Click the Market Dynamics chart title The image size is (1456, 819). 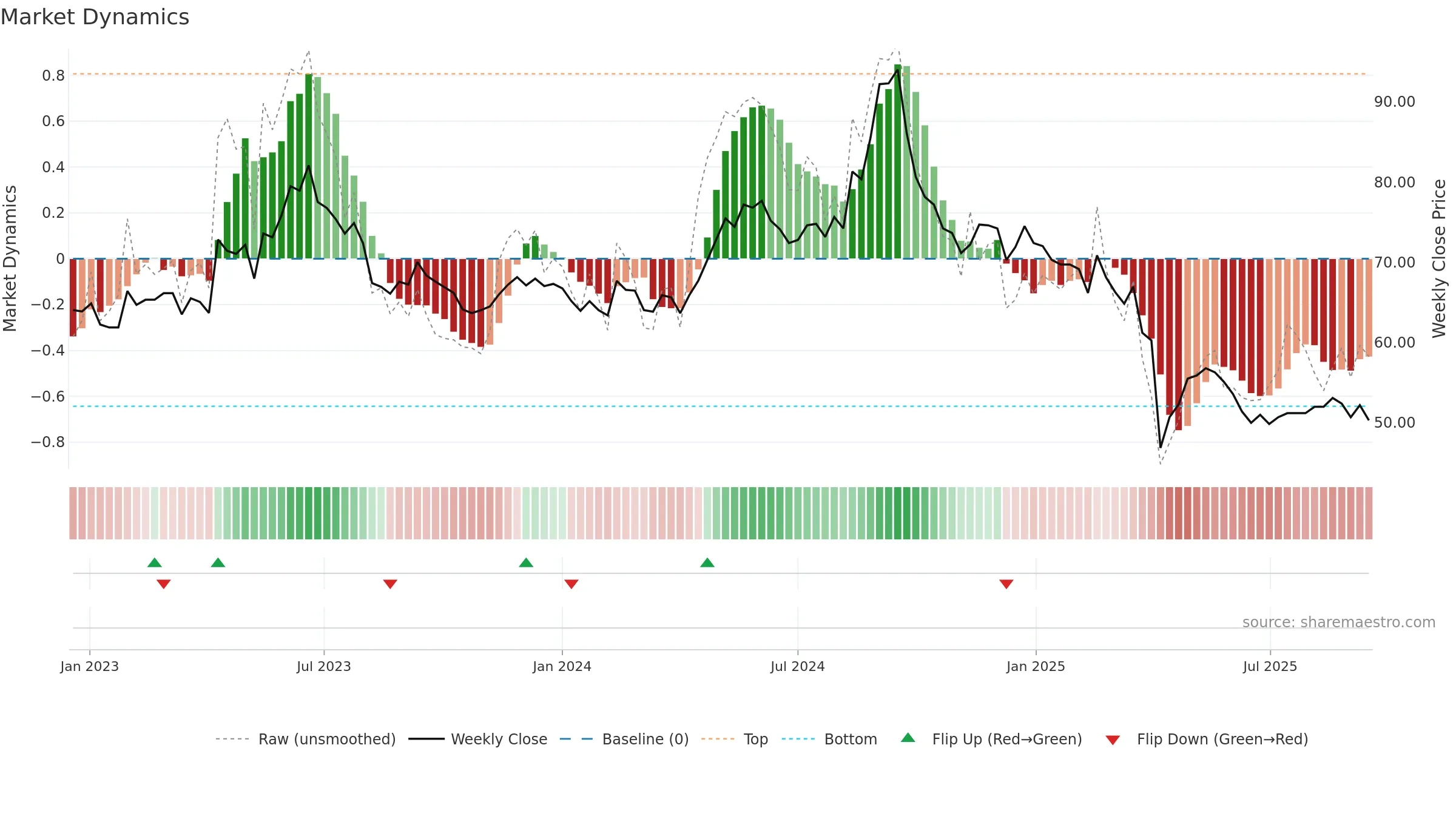[x=95, y=17]
